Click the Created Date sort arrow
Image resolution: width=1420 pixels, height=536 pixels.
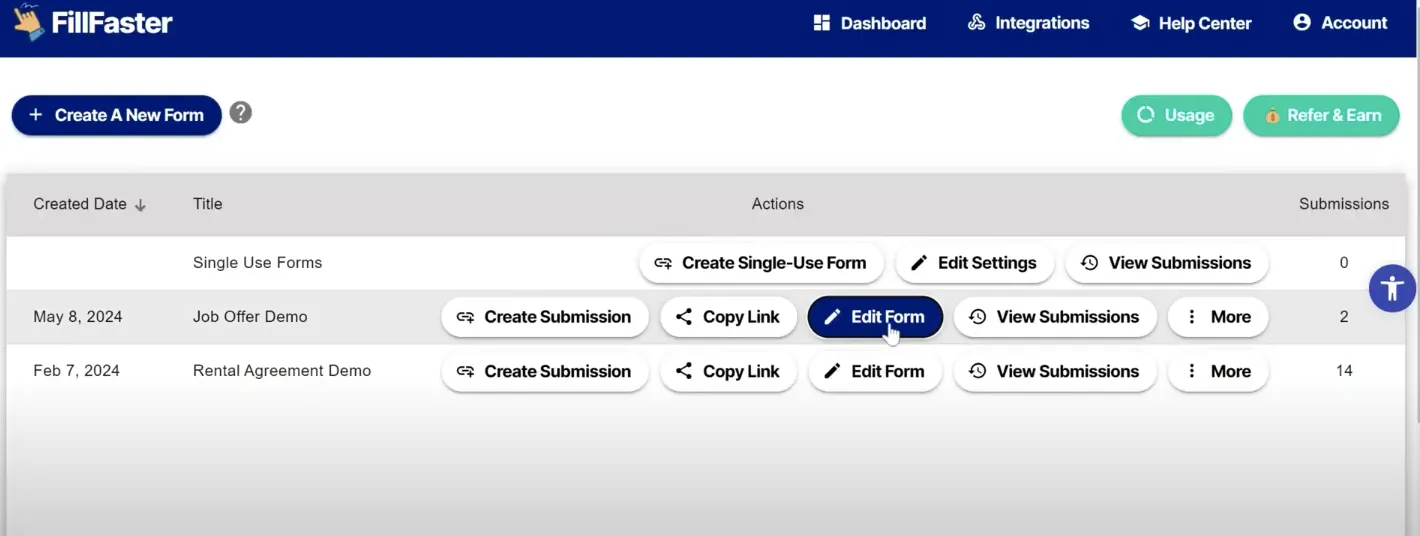140,205
